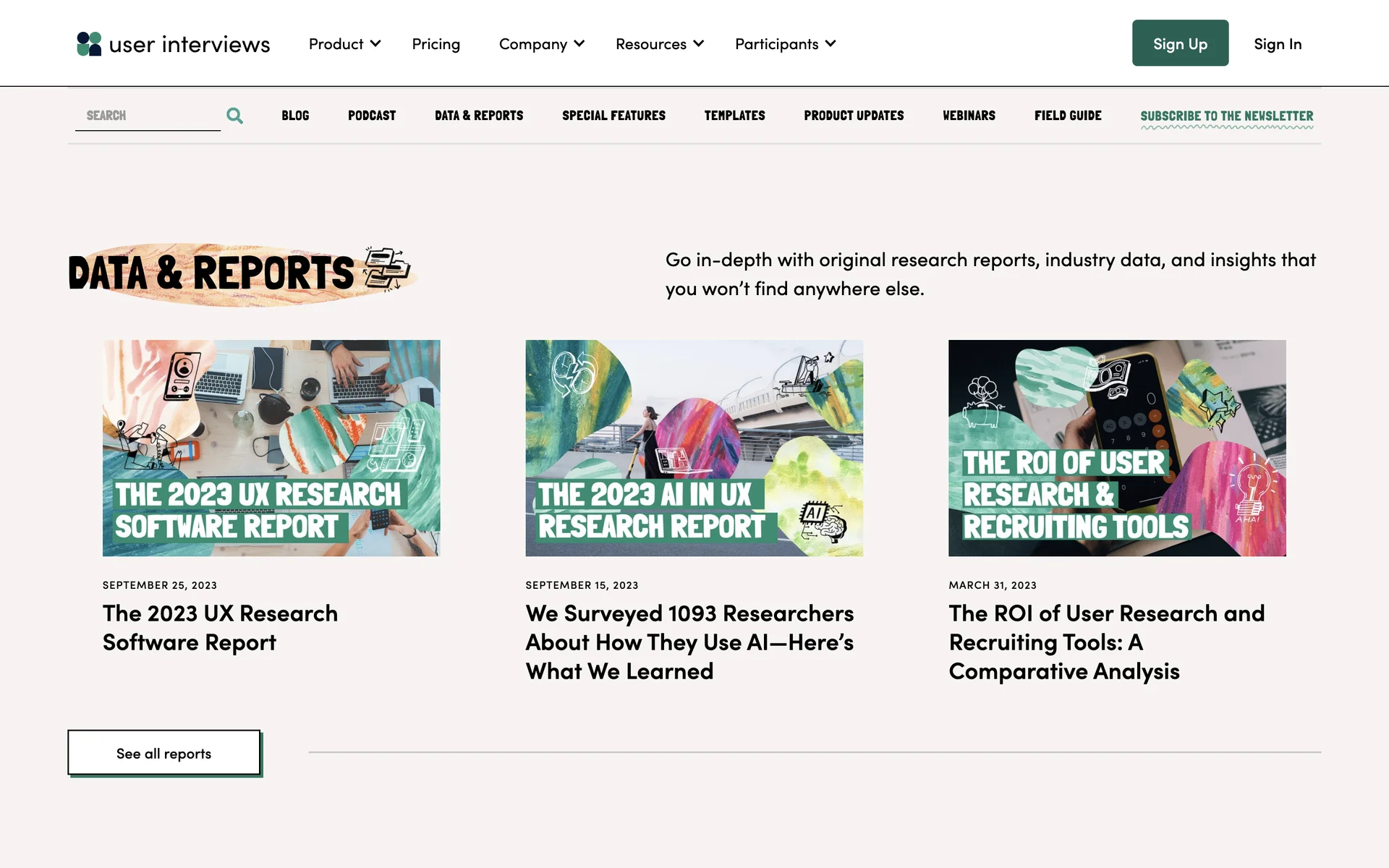Image resolution: width=1389 pixels, height=868 pixels.
Task: Select the Templates navigation item
Action: click(x=734, y=116)
